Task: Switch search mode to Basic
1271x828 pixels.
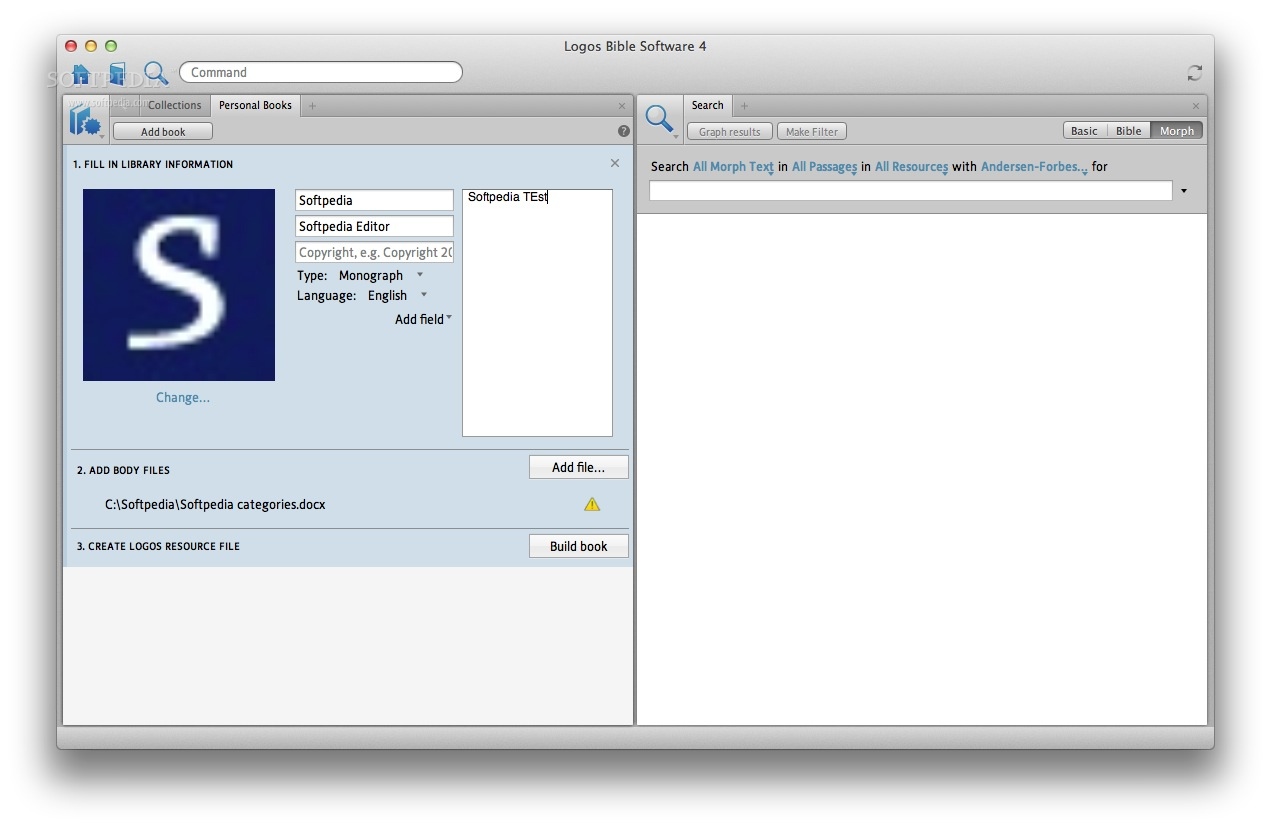Action: pyautogui.click(x=1084, y=130)
